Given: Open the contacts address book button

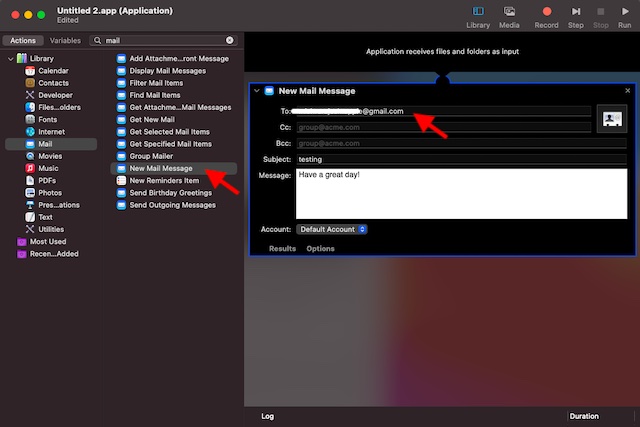Looking at the screenshot, I should (612, 119).
